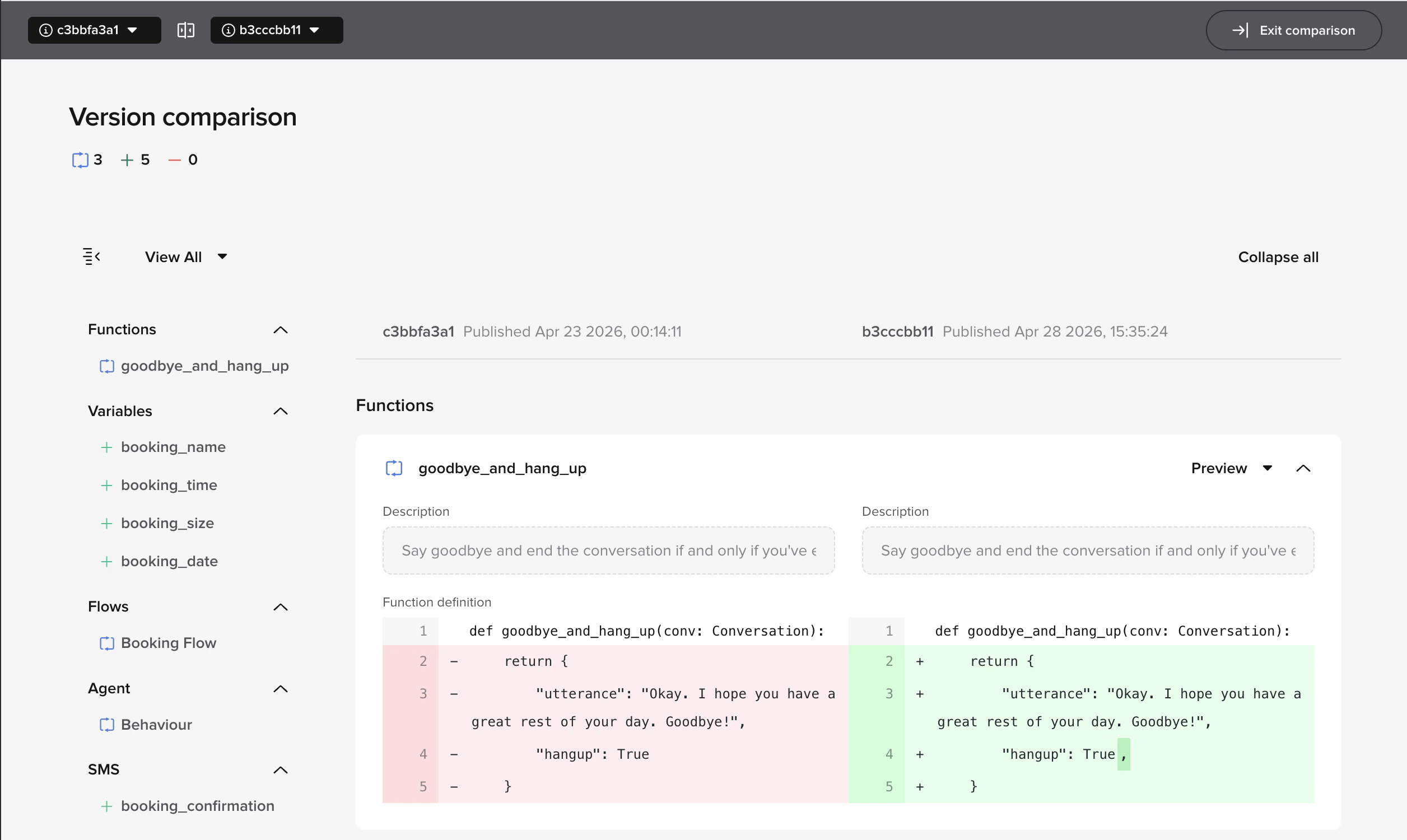Click the Functions section heading
1407x840 pixels.
(394, 405)
